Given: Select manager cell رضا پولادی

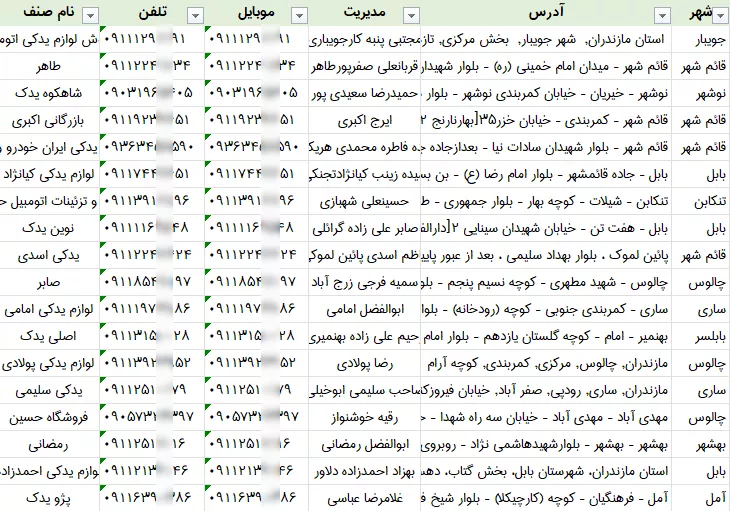Looking at the screenshot, I should (365, 363).
